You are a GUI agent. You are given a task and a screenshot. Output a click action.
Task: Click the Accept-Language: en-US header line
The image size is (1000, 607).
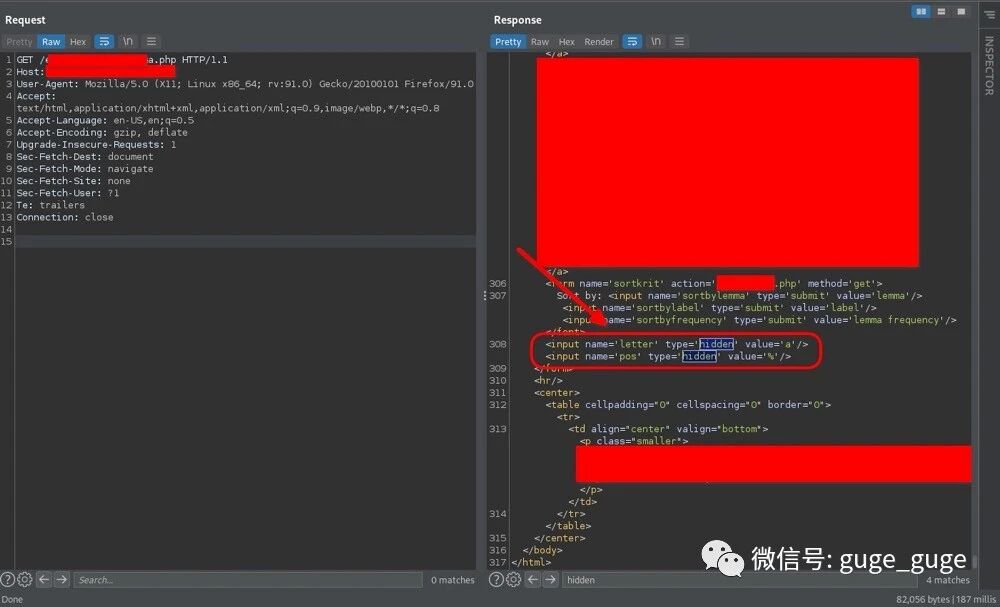(105, 121)
